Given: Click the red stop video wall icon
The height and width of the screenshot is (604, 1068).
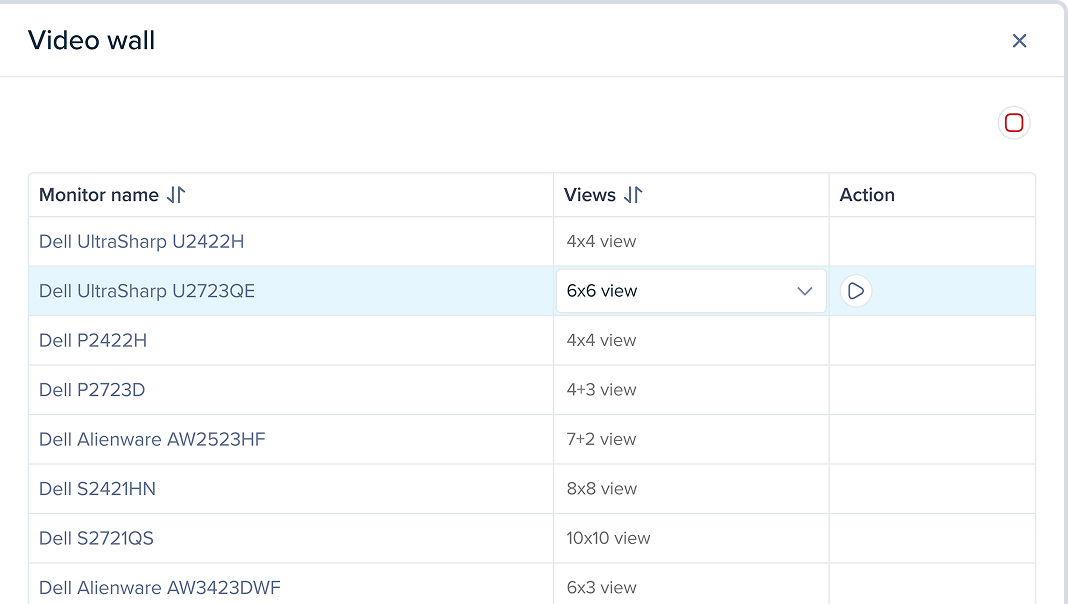Looking at the screenshot, I should pos(1014,123).
